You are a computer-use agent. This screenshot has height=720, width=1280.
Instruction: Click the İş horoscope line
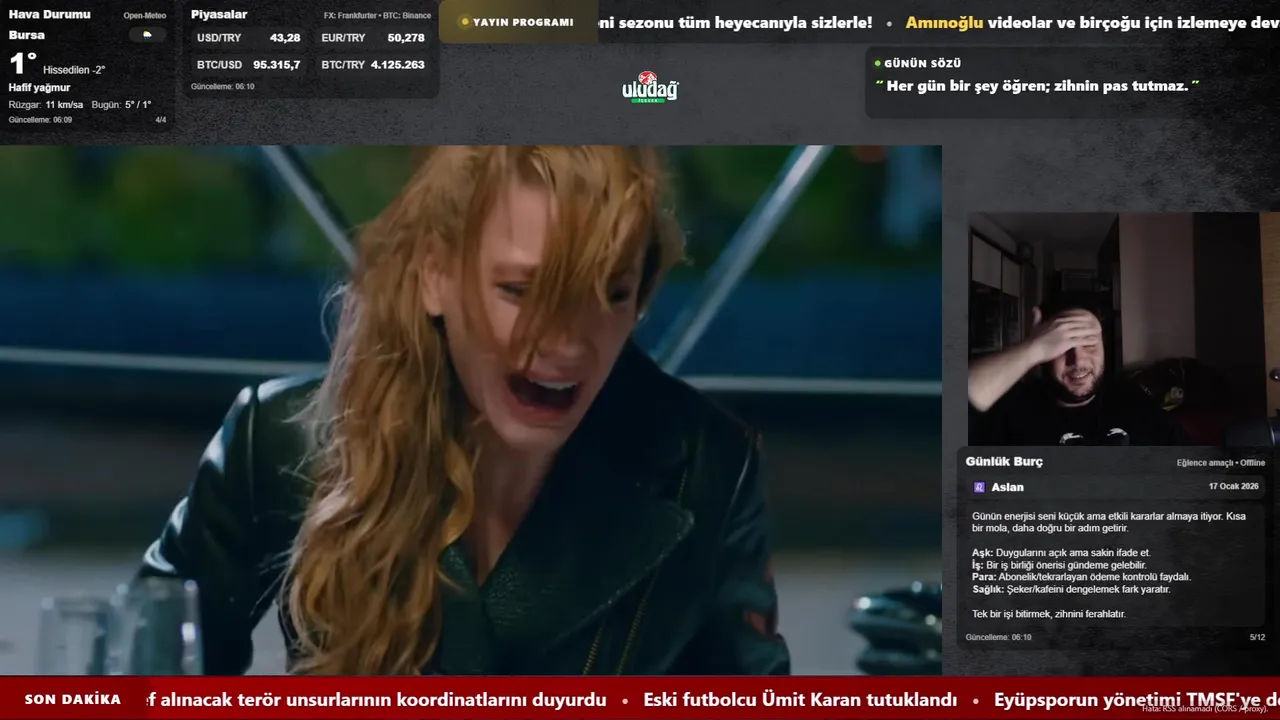(x=1059, y=565)
